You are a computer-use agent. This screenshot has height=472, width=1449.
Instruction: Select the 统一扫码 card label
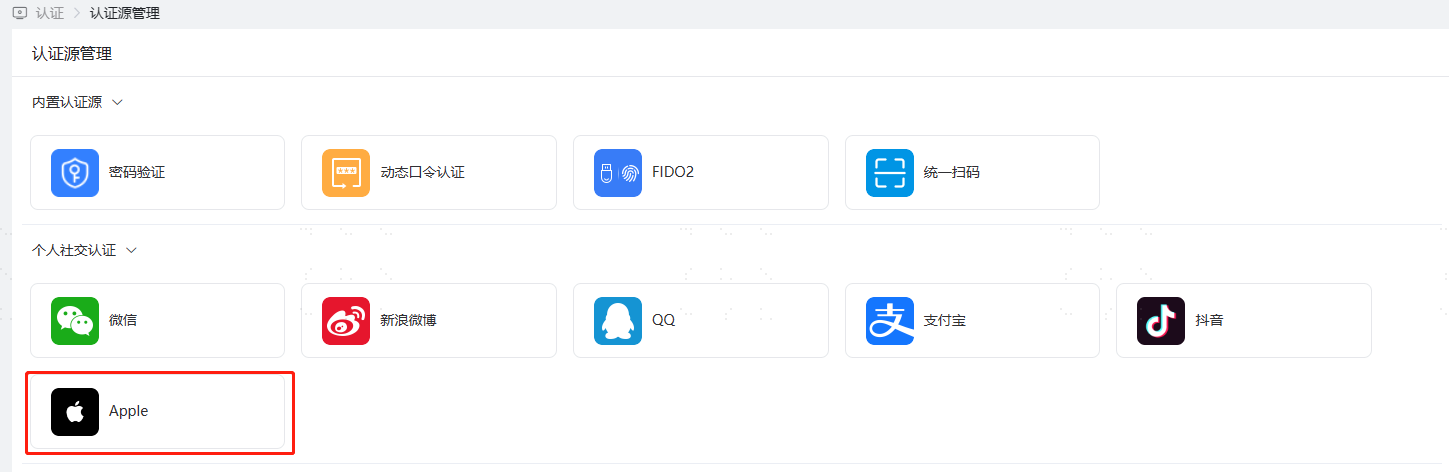tap(952, 173)
